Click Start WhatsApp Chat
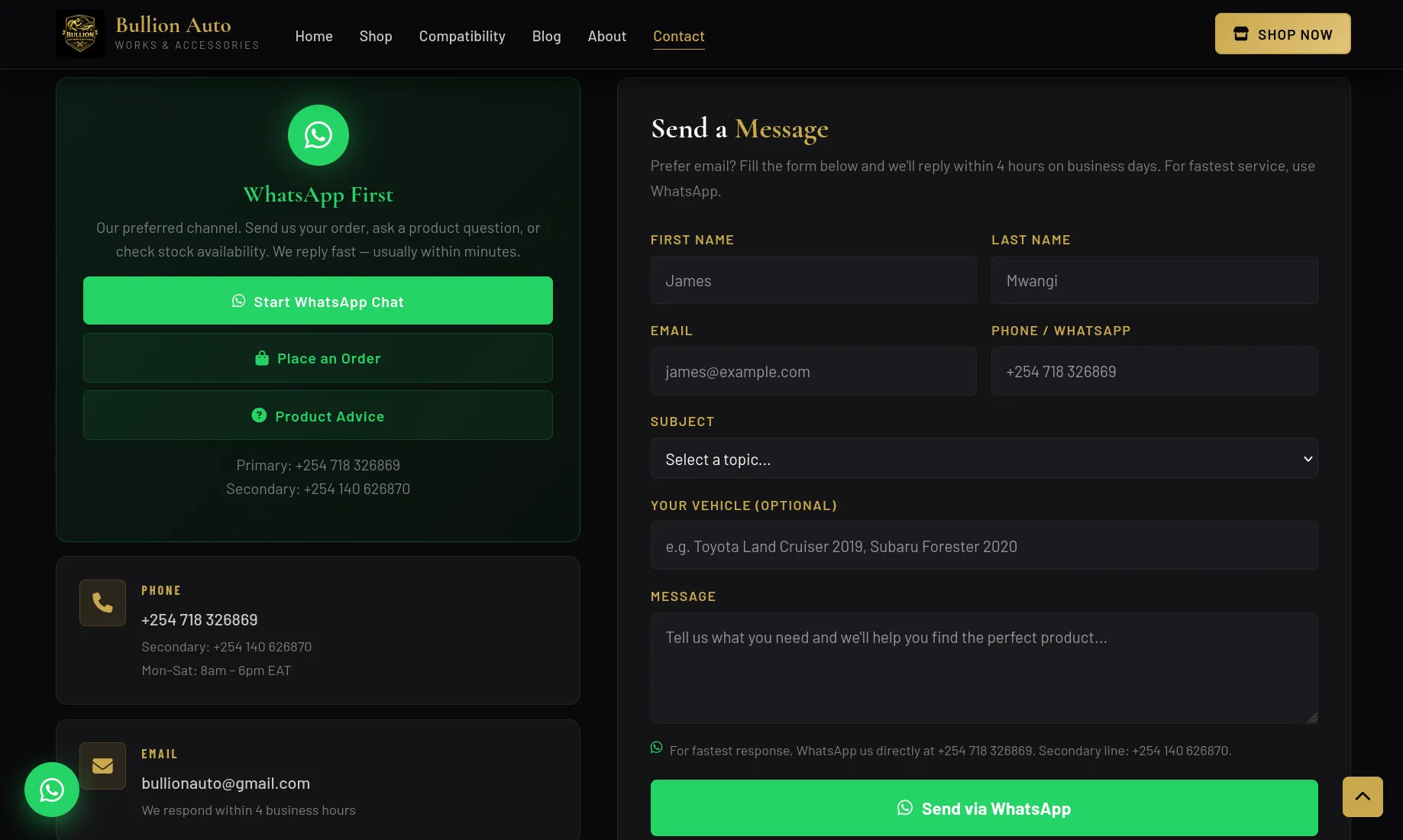 click(318, 301)
